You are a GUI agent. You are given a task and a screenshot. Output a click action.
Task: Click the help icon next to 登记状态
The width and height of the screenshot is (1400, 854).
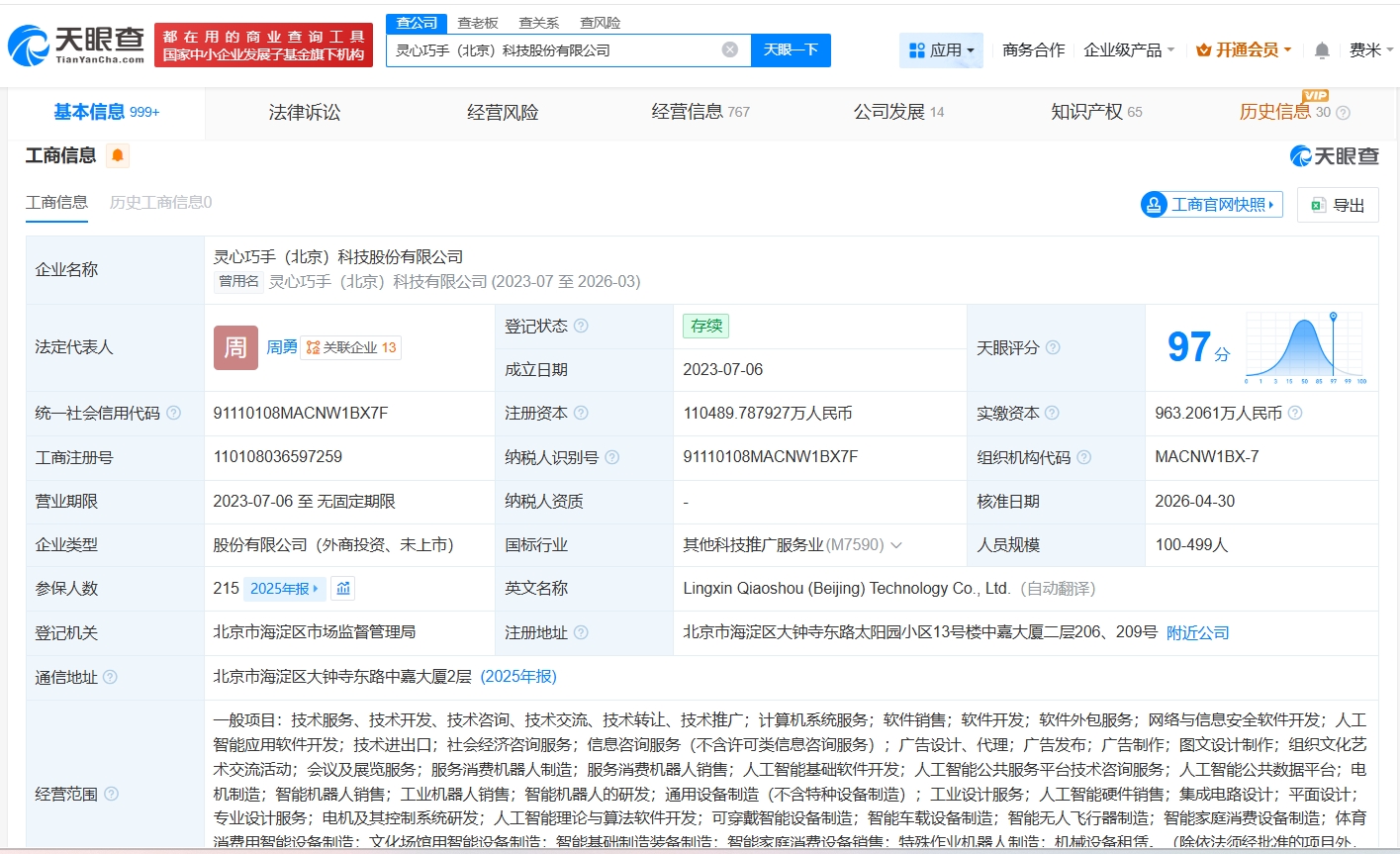(581, 326)
